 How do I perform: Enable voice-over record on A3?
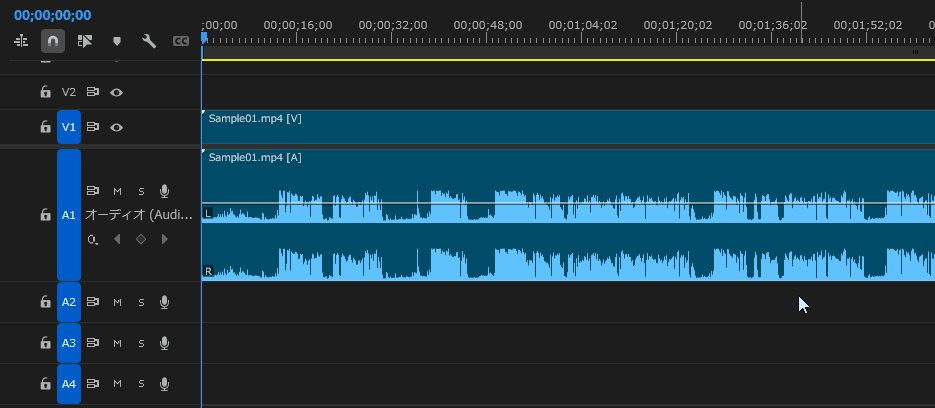(165, 342)
